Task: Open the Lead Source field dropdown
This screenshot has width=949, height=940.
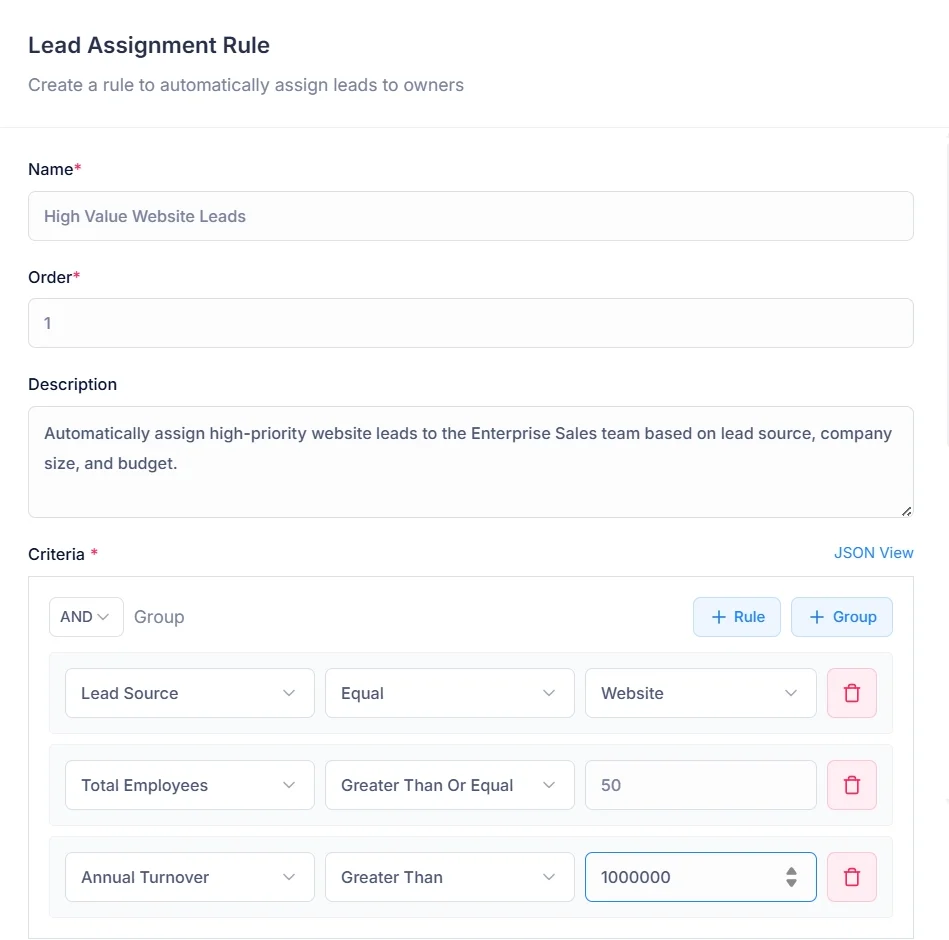Action: pyautogui.click(x=189, y=693)
